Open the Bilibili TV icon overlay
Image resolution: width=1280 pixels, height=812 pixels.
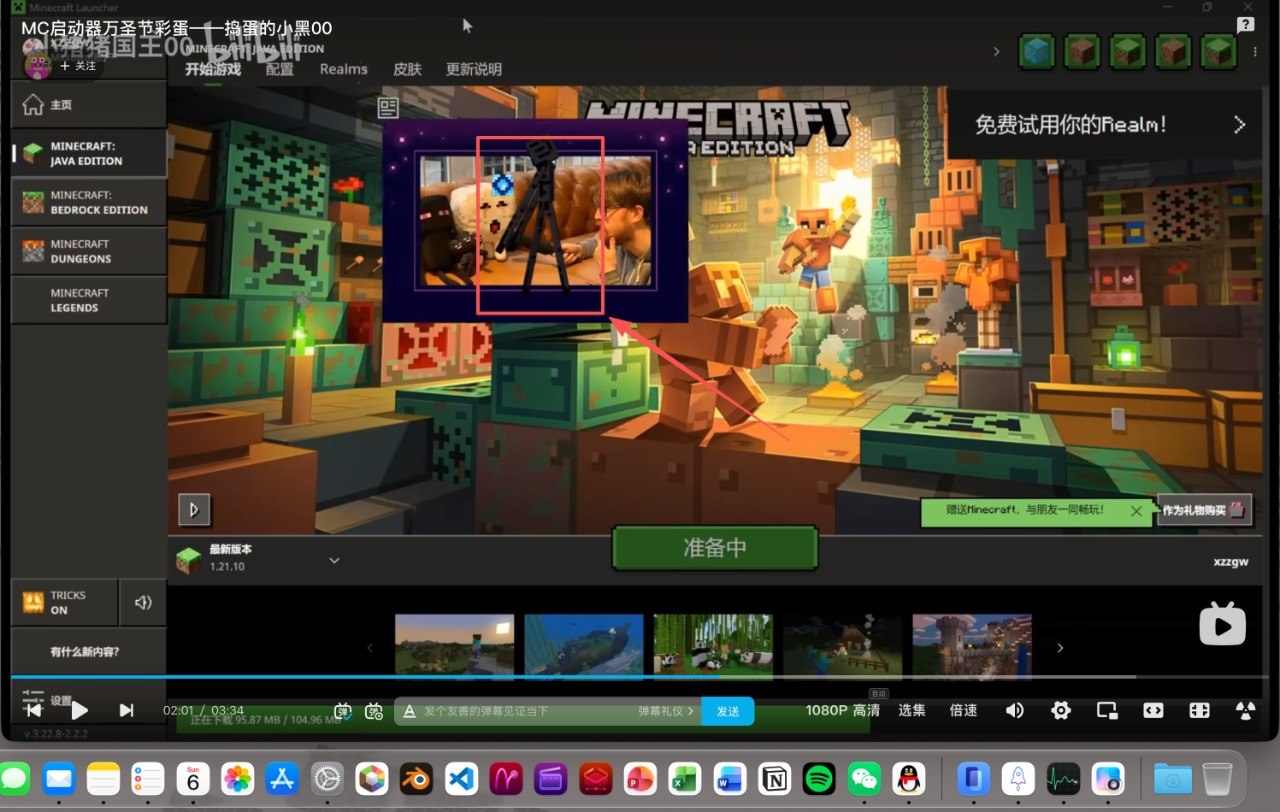pyautogui.click(x=1222, y=624)
